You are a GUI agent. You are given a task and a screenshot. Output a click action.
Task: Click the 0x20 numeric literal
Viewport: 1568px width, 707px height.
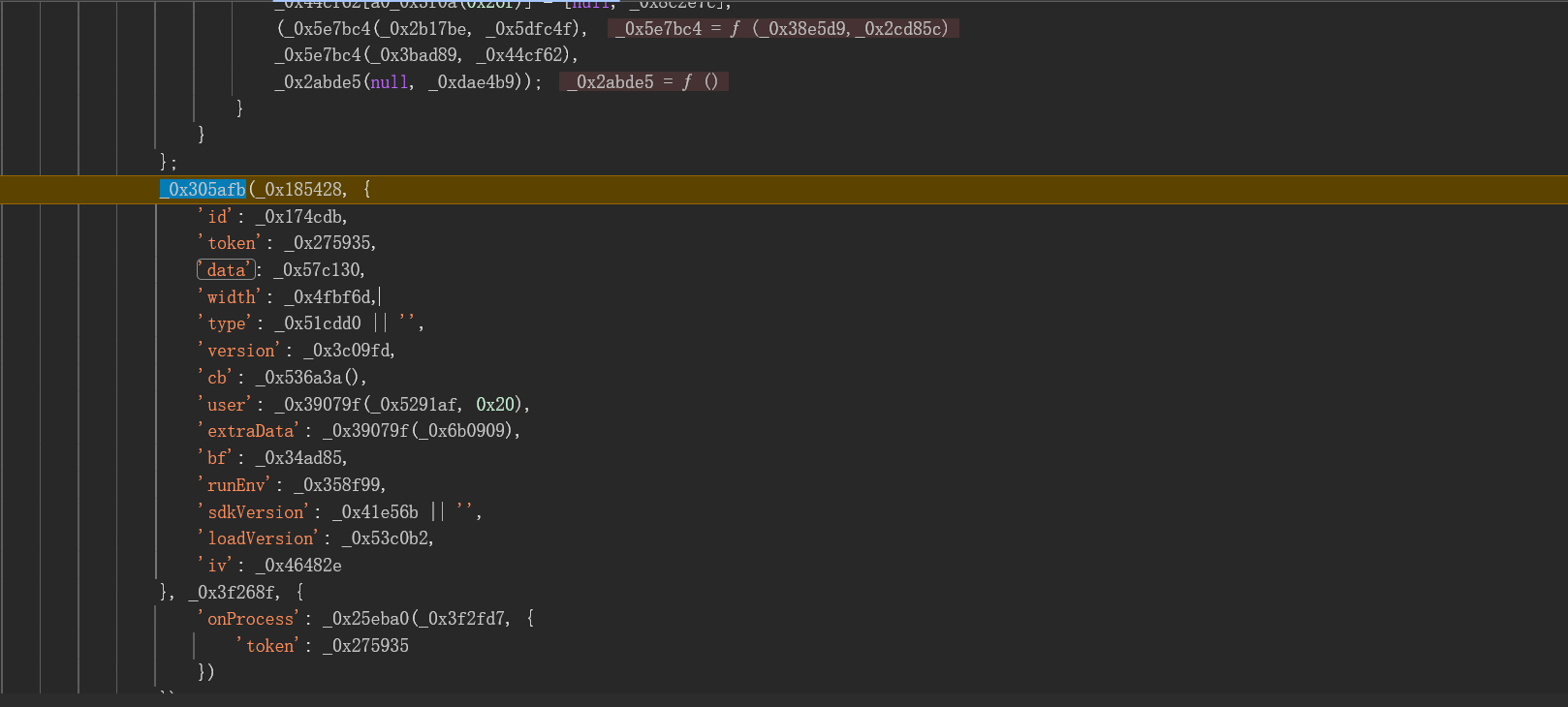click(x=495, y=405)
